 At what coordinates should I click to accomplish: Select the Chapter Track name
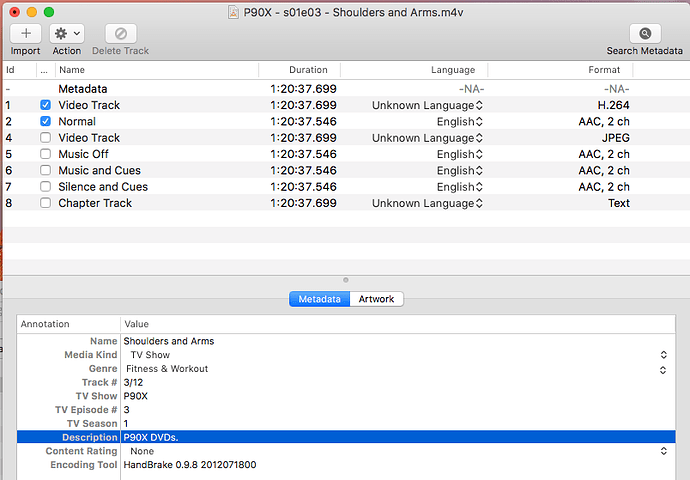tap(95, 203)
